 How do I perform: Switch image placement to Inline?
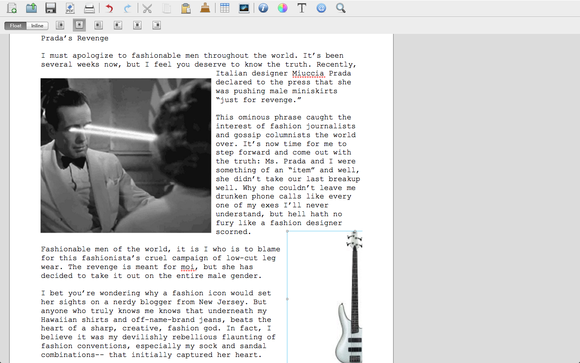[37, 26]
